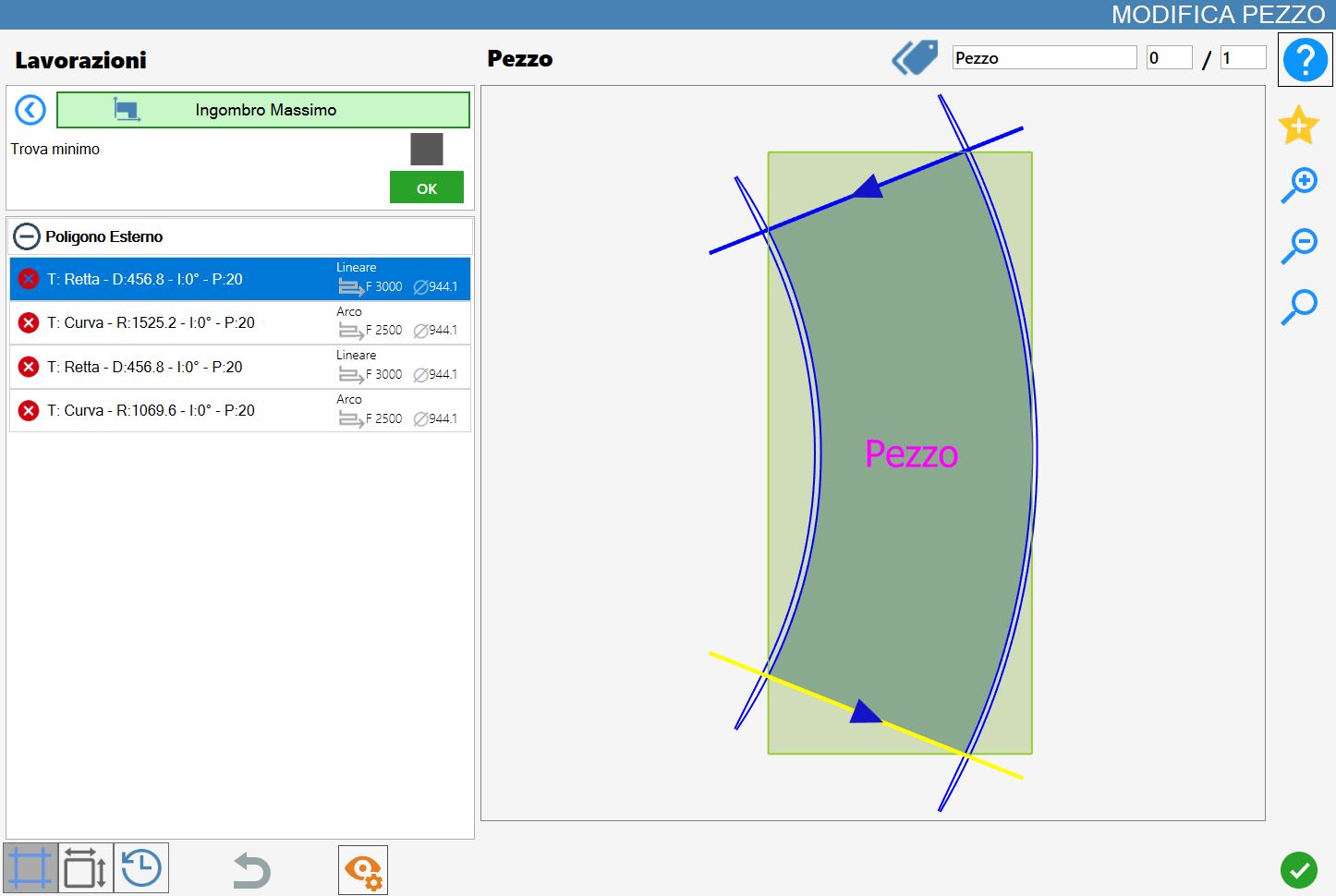Select the Curva R:1525.2 row text
This screenshot has height=896, width=1336.
point(151,322)
